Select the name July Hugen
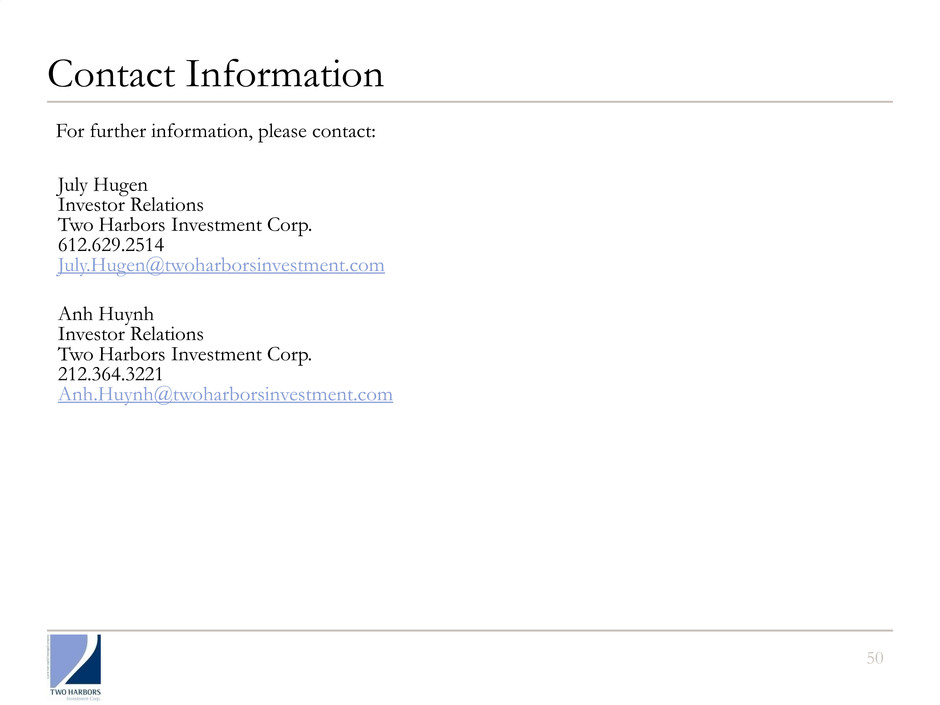Image resolution: width=940 pixels, height=705 pixels. tap(104, 186)
